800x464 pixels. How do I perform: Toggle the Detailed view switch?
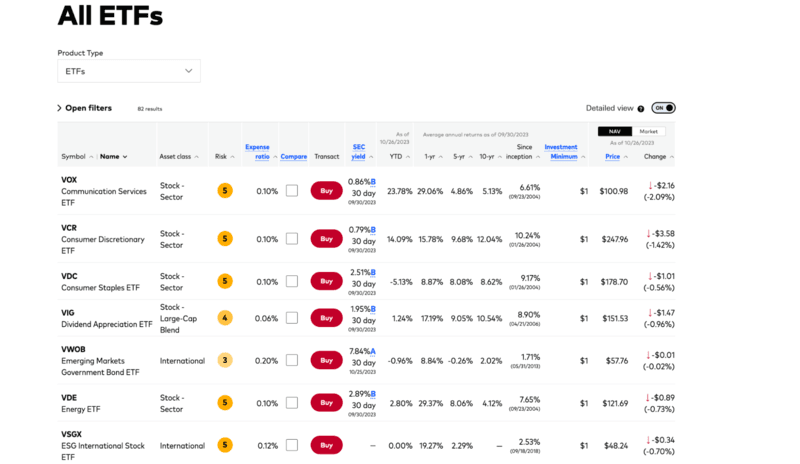663,108
